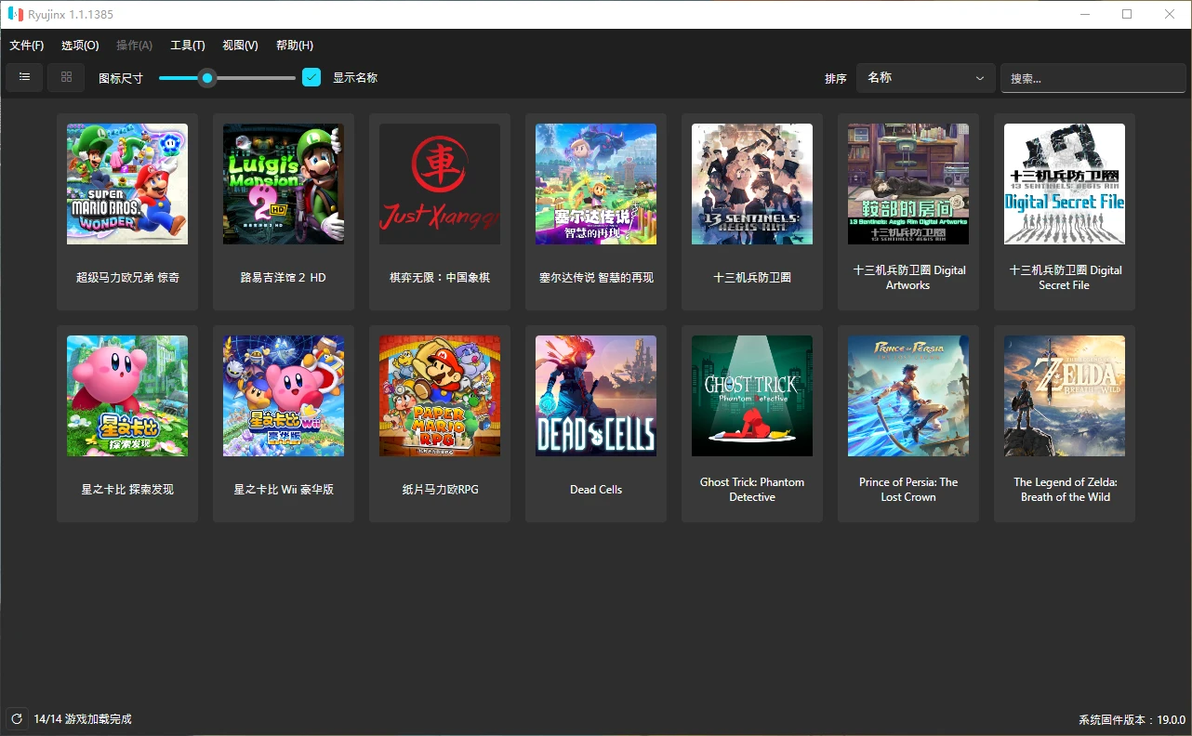
Task: Select Super Mario Bros. Wonder cover art
Action: click(x=127, y=184)
